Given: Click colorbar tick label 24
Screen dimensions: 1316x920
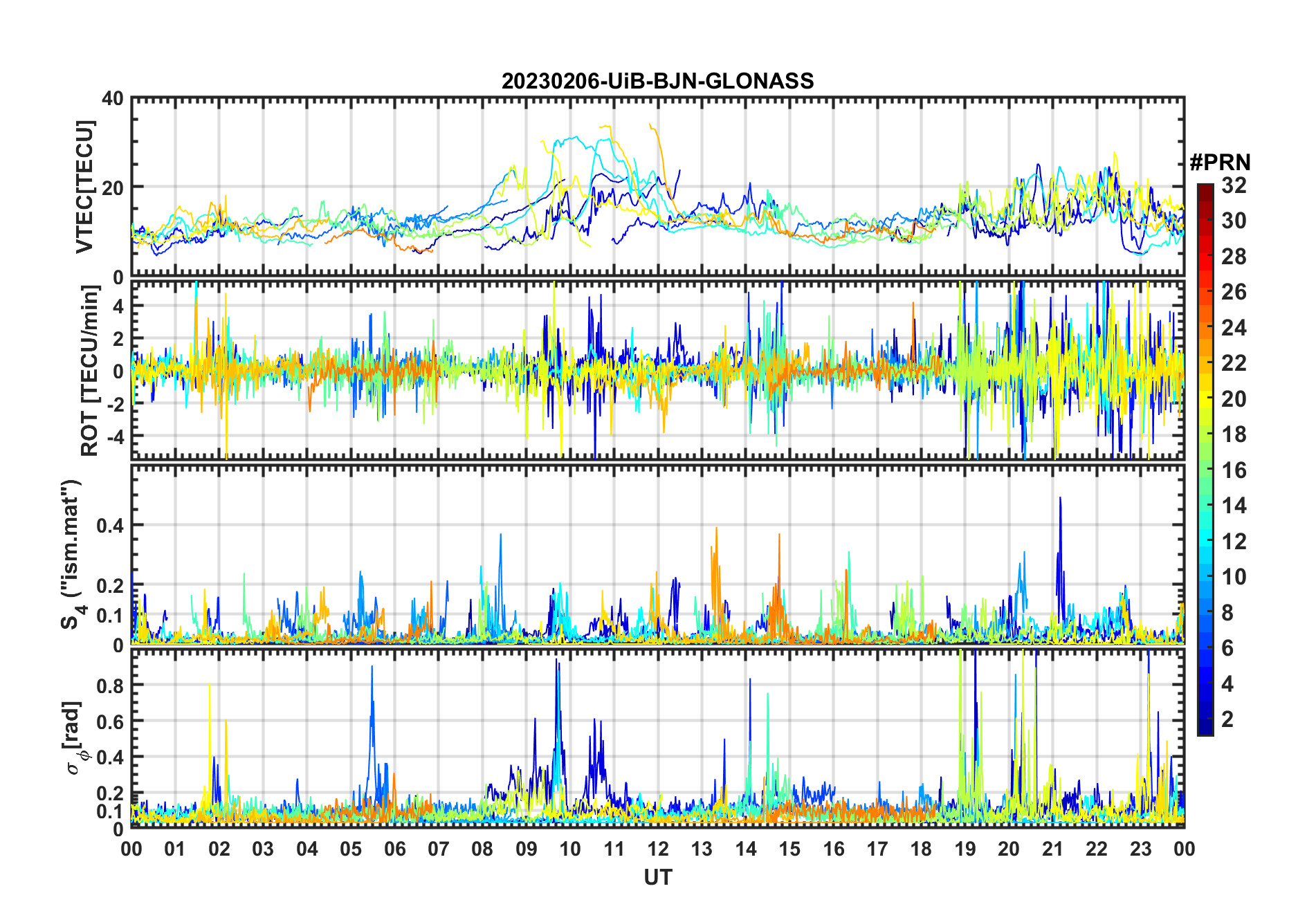Looking at the screenshot, I should coord(1234,327).
